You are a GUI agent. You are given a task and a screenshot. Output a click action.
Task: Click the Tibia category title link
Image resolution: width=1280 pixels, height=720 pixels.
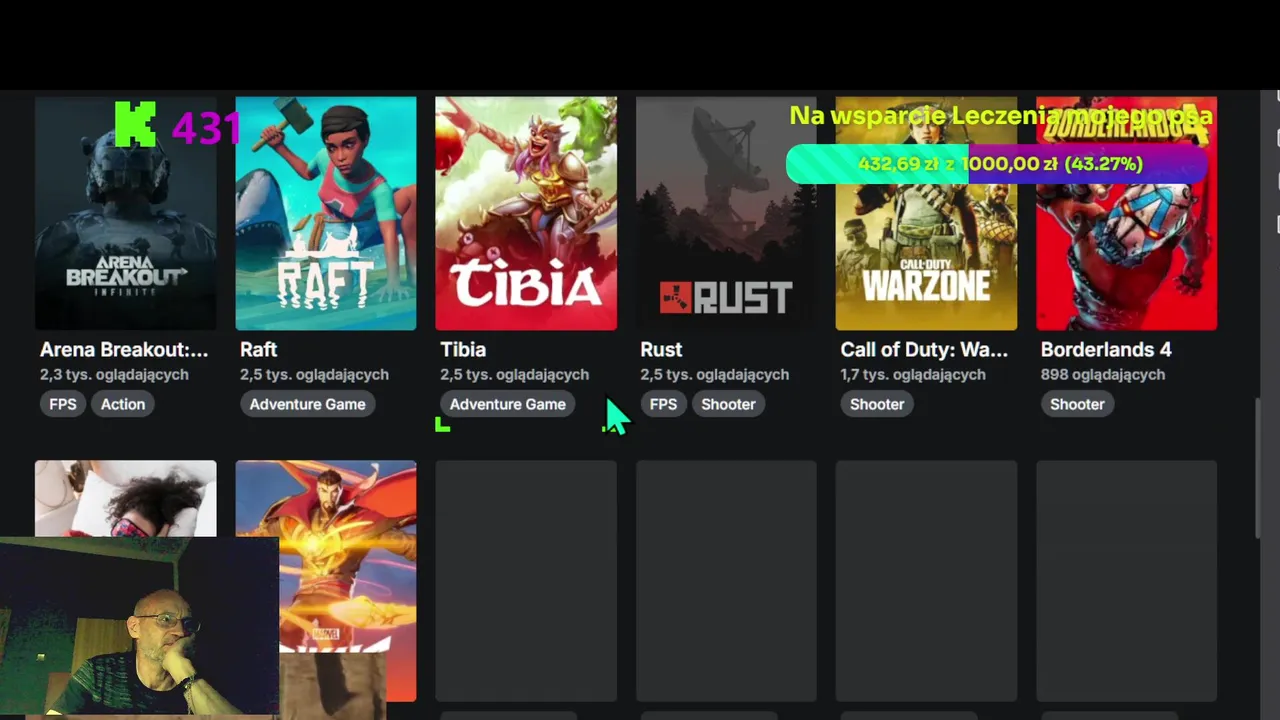(463, 350)
